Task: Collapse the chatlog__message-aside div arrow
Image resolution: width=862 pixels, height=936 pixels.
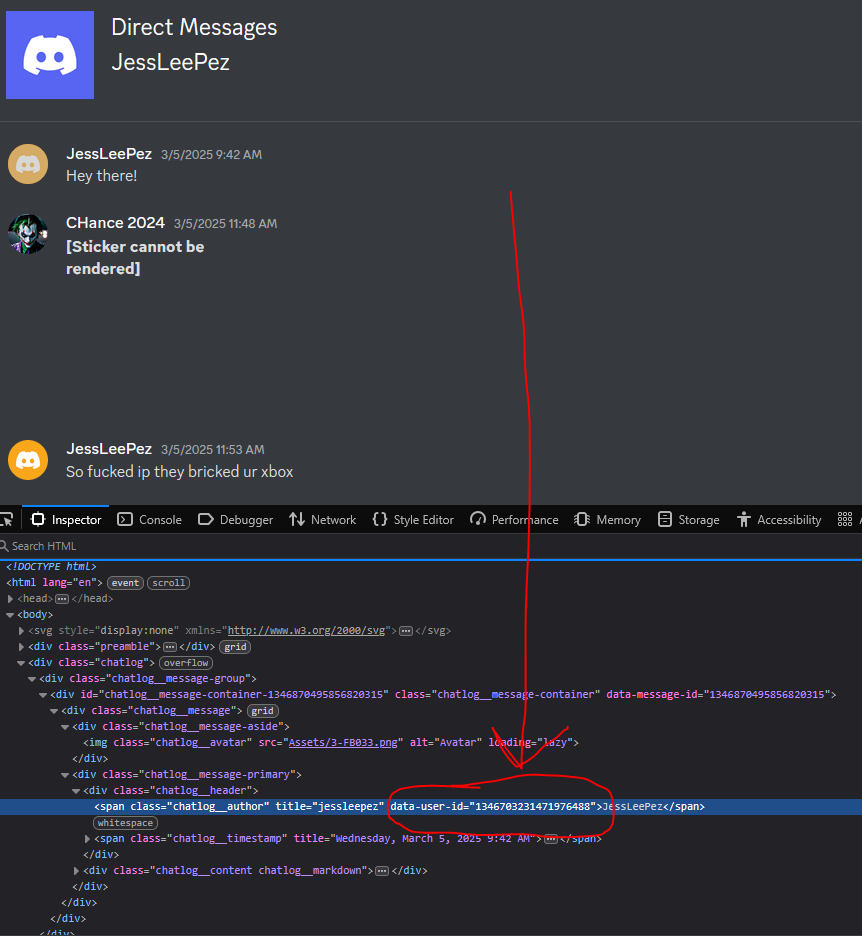Action: pos(65,726)
